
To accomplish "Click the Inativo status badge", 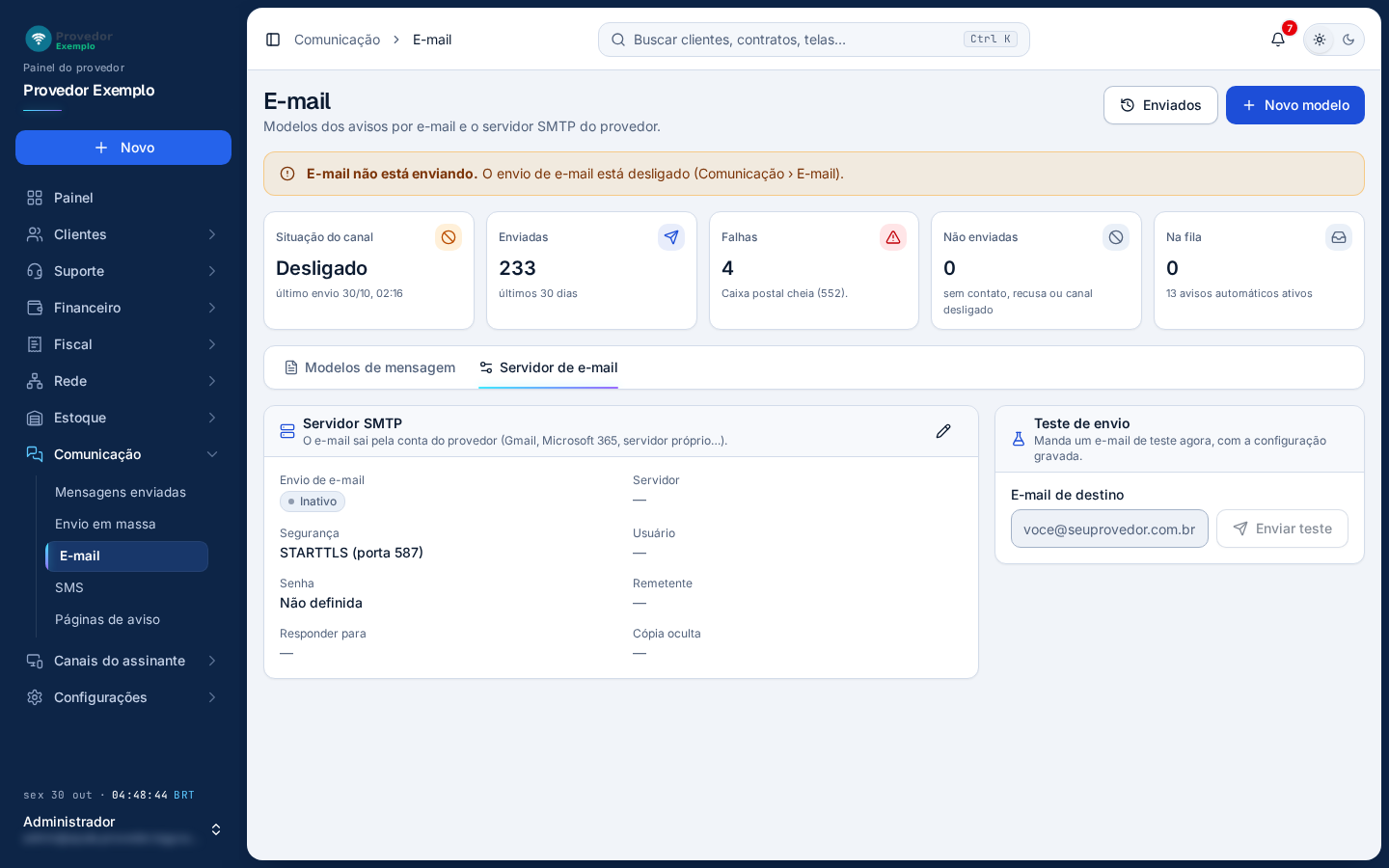I will pyautogui.click(x=313, y=502).
